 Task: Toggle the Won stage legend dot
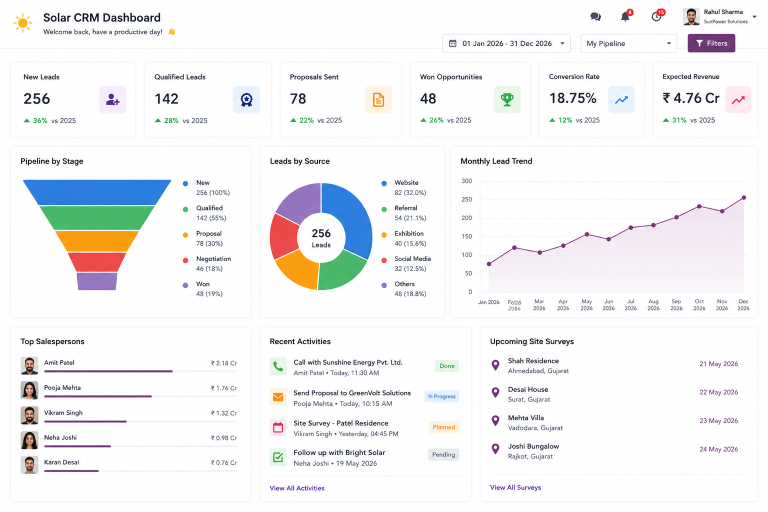[x=185, y=285]
